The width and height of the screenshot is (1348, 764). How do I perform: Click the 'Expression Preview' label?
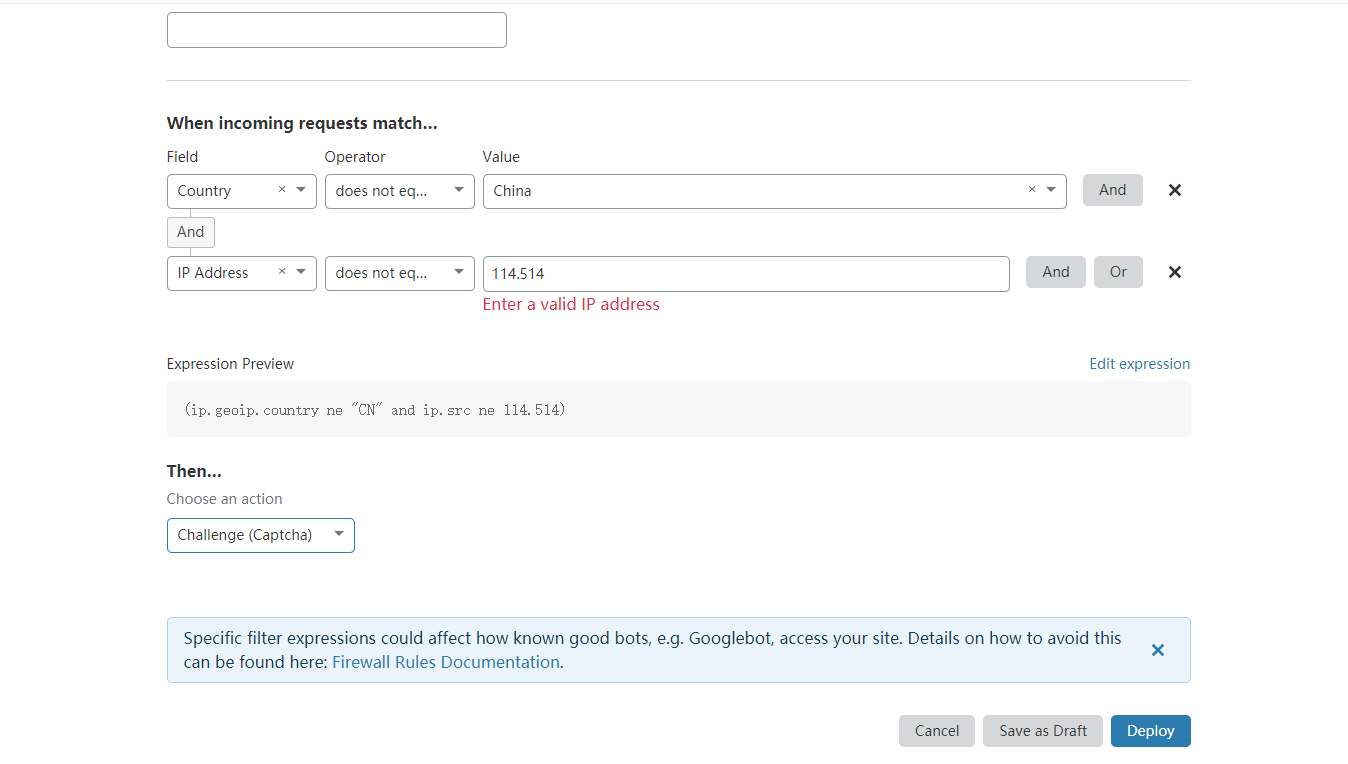point(231,364)
